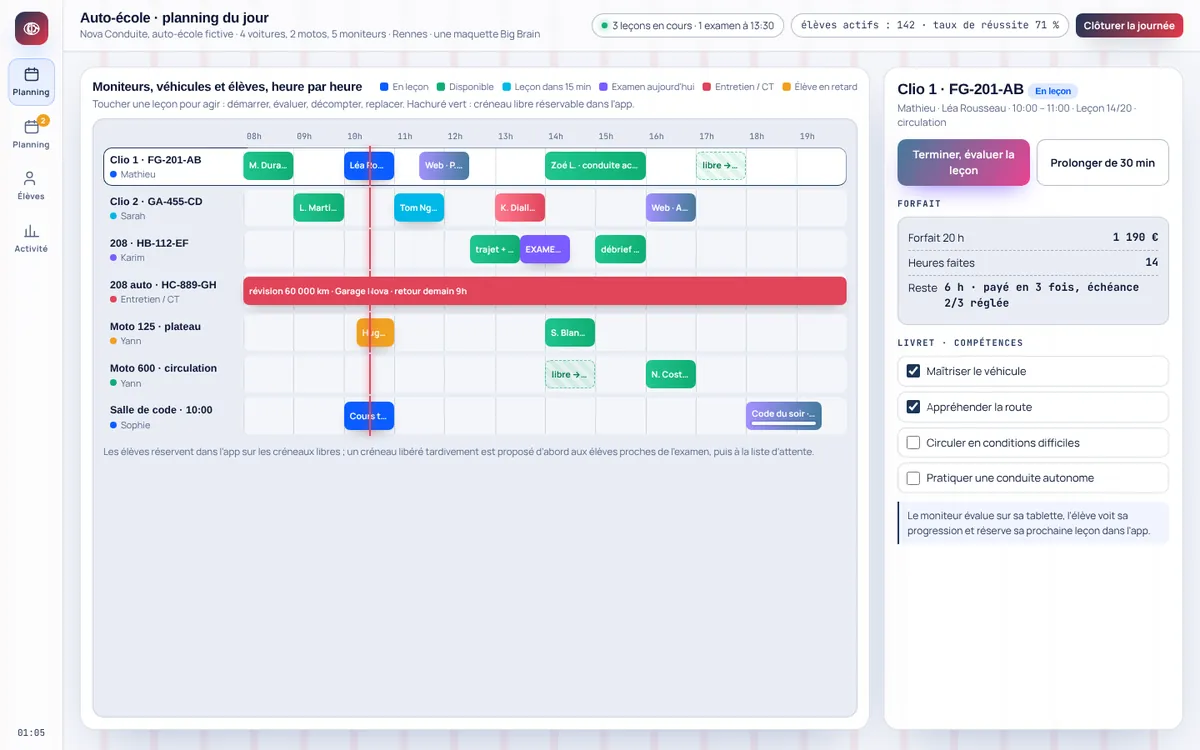
Task: Open the Web · A... block on Clio 2
Action: (x=671, y=208)
